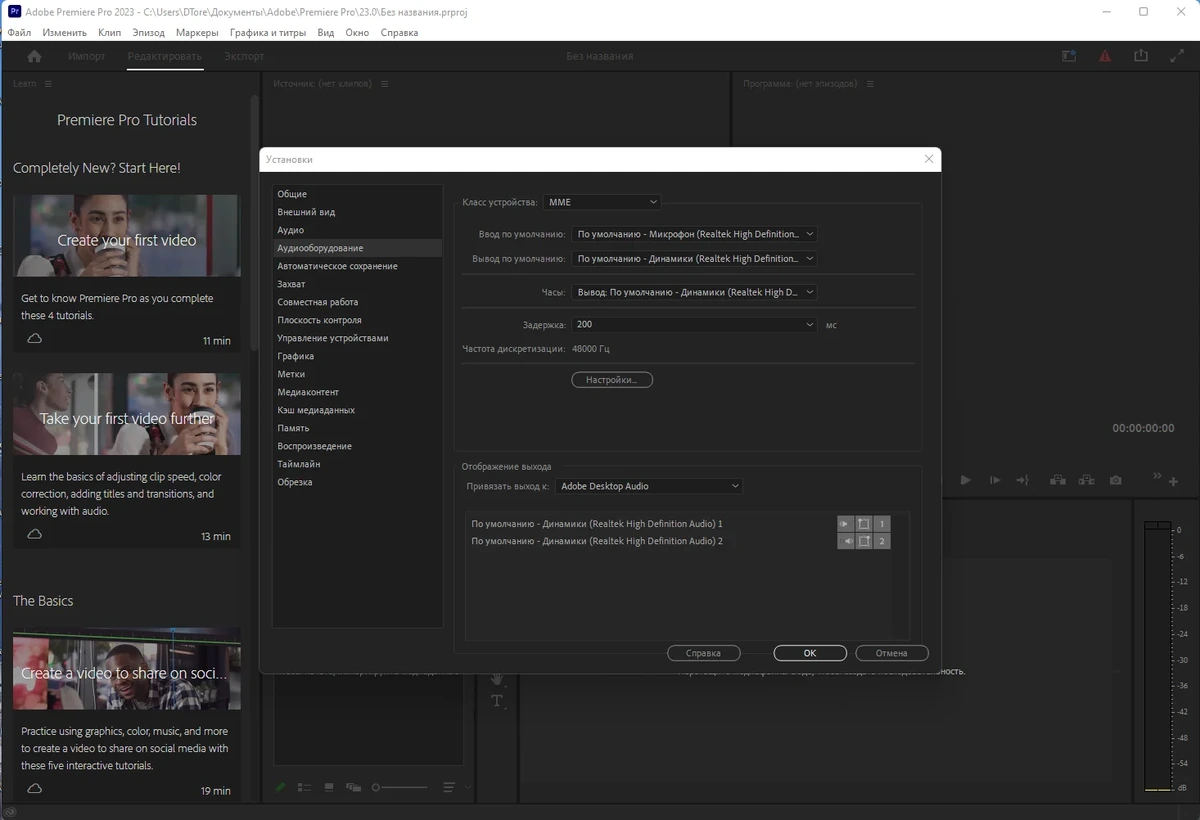Select the Hand tool
Viewport: 1200px width, 820px height.
tap(497, 679)
